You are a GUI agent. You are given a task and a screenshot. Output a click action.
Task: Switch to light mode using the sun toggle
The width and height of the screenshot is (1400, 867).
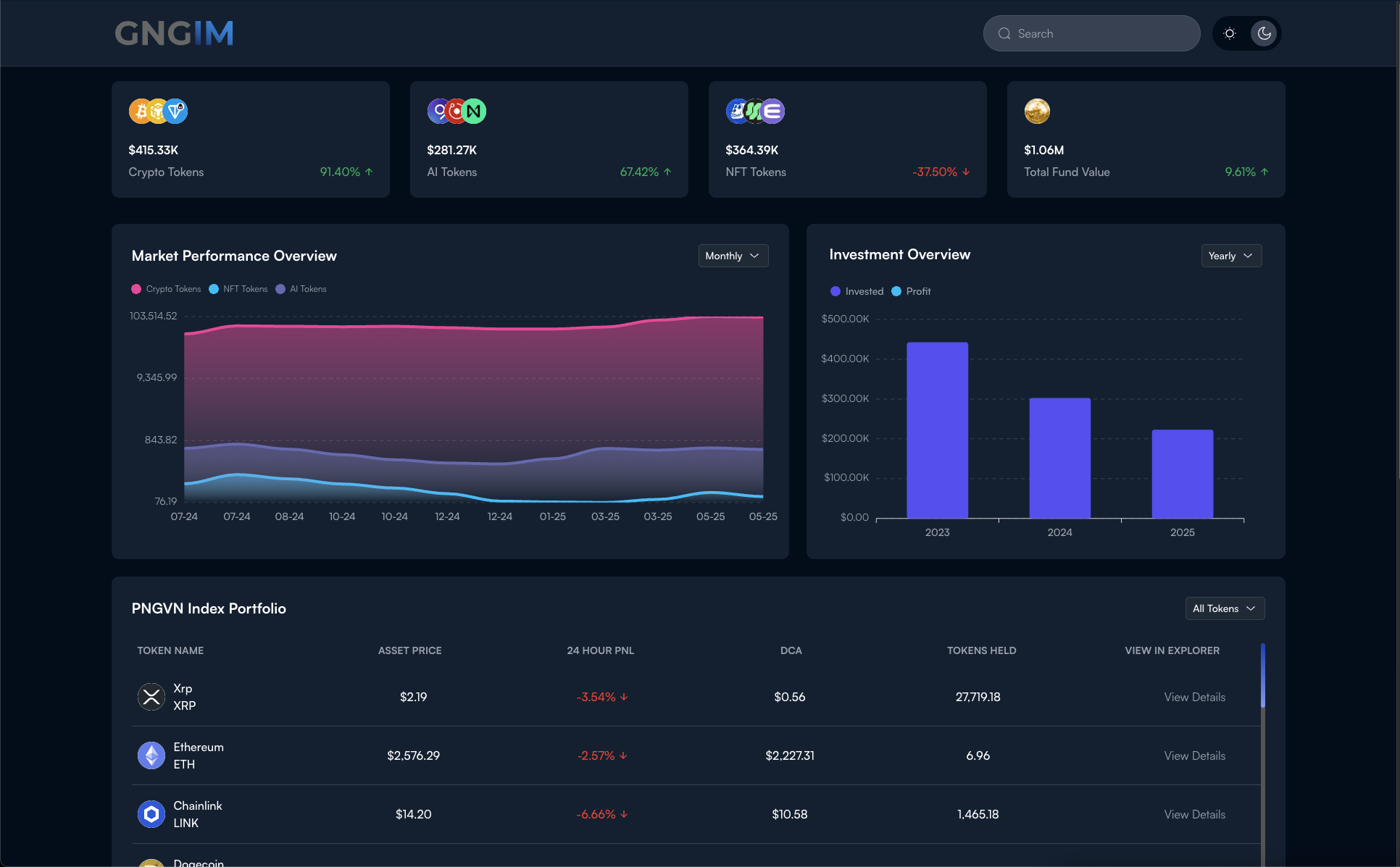[x=1229, y=33]
